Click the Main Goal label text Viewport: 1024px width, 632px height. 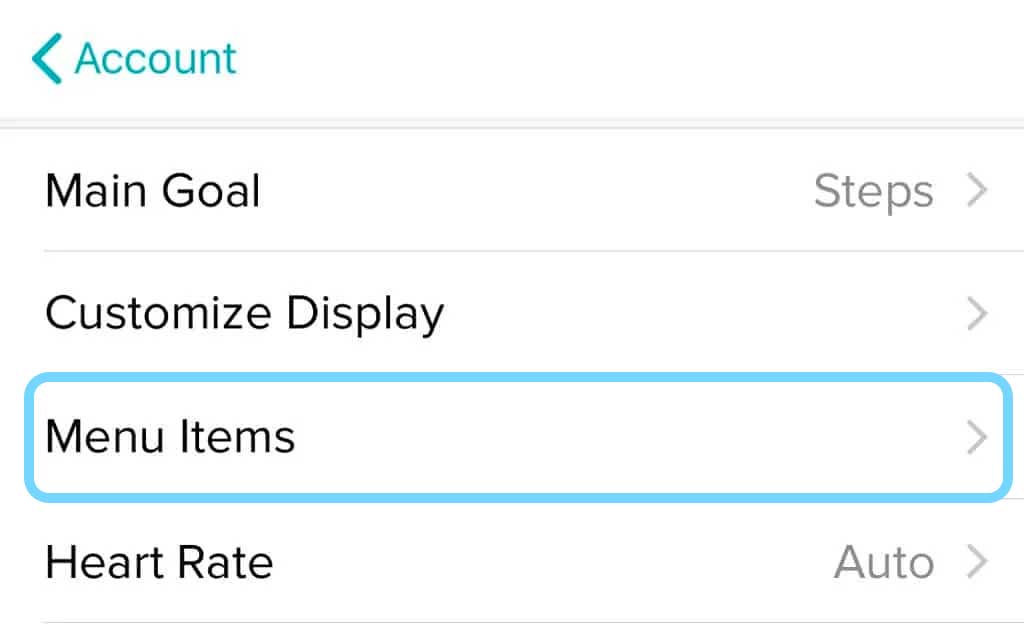click(x=153, y=191)
